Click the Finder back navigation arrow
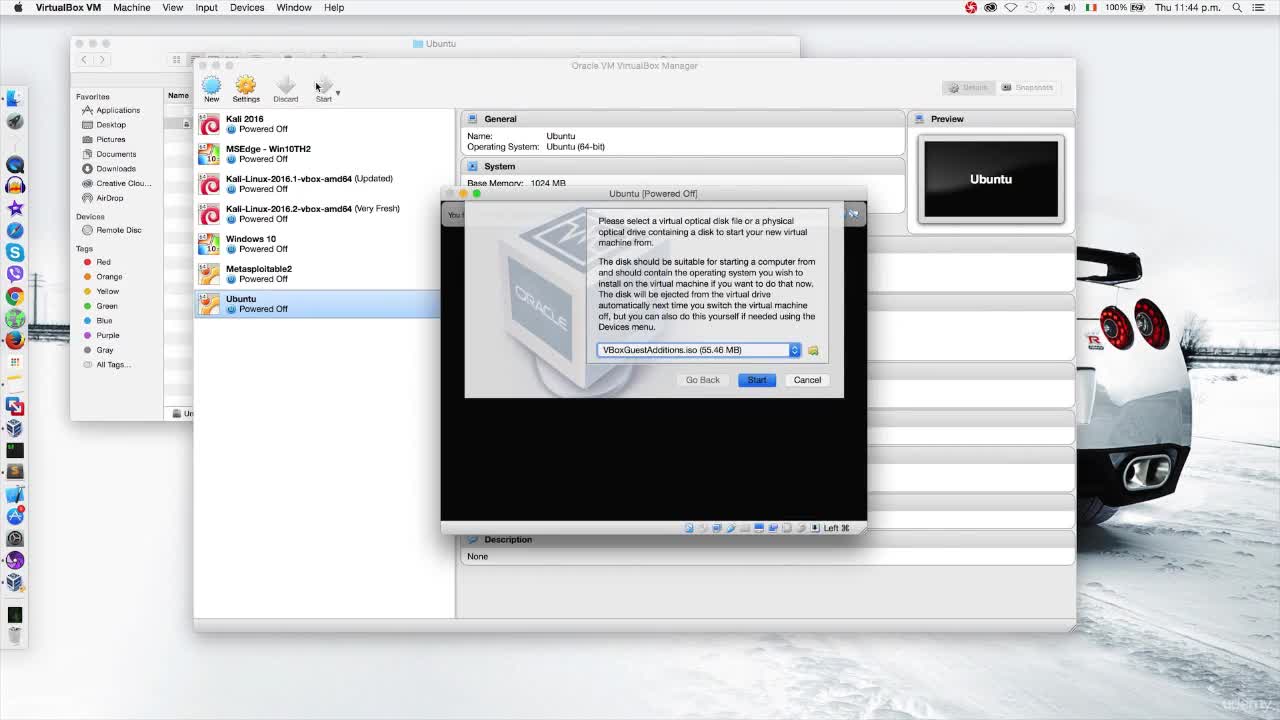This screenshot has width=1280, height=720. point(85,60)
